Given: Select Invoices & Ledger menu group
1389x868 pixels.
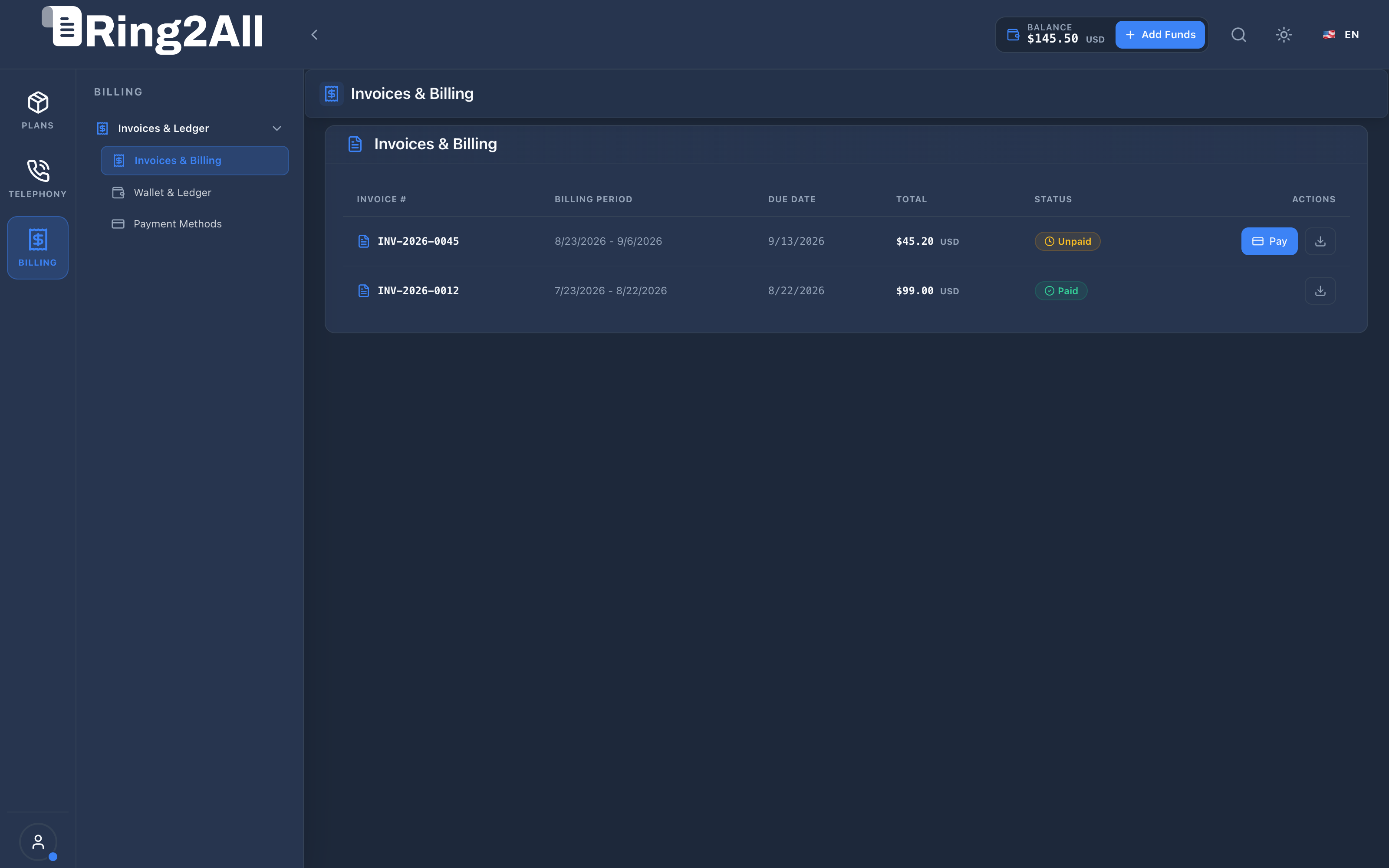Looking at the screenshot, I should click(x=190, y=128).
